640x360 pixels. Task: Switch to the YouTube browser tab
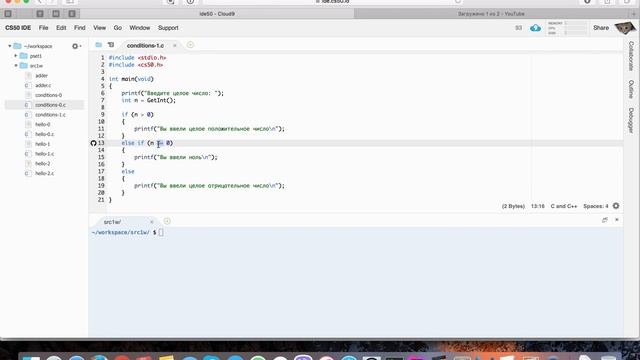coord(491,13)
